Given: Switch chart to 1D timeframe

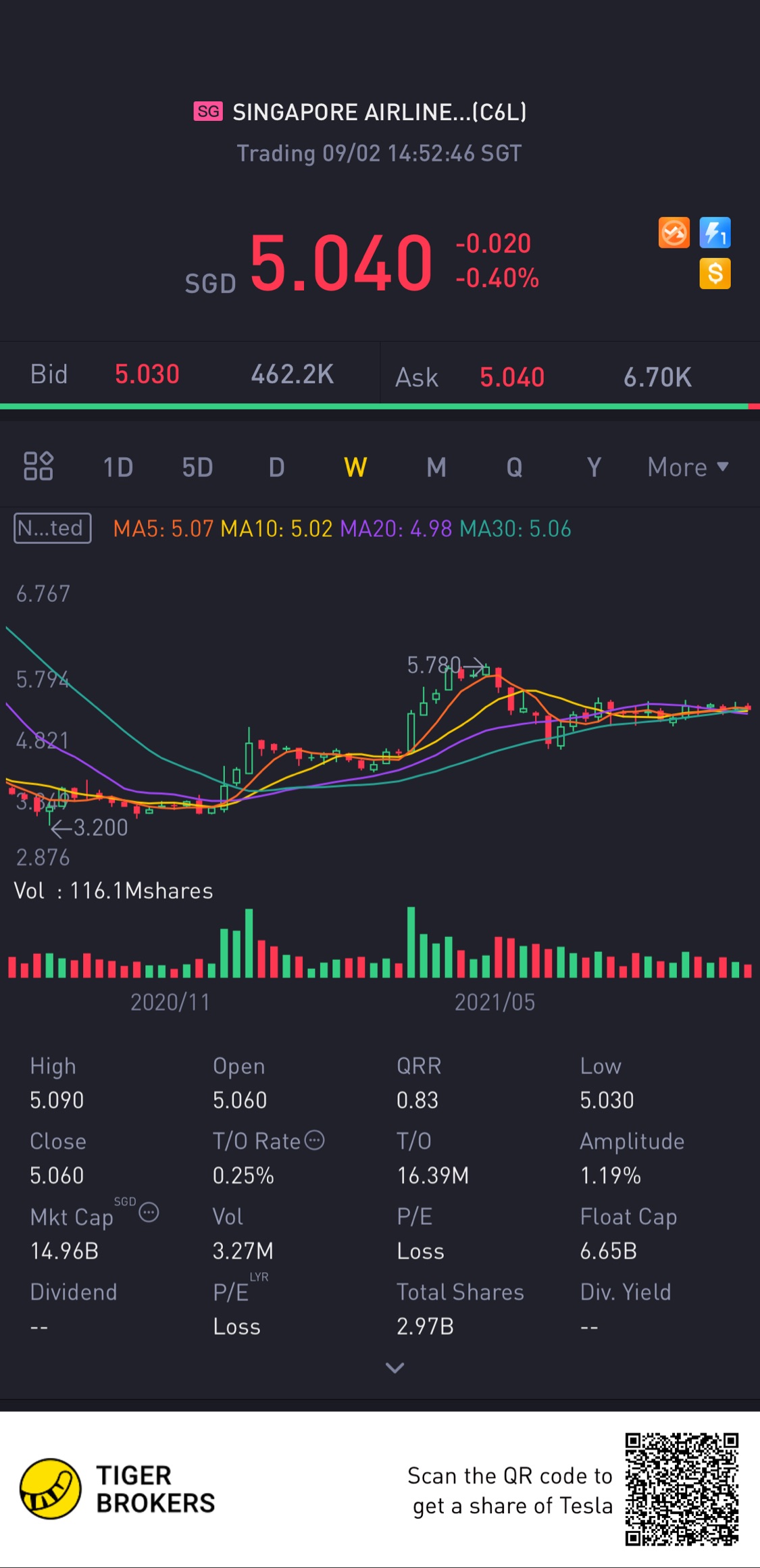Looking at the screenshot, I should point(118,467).
